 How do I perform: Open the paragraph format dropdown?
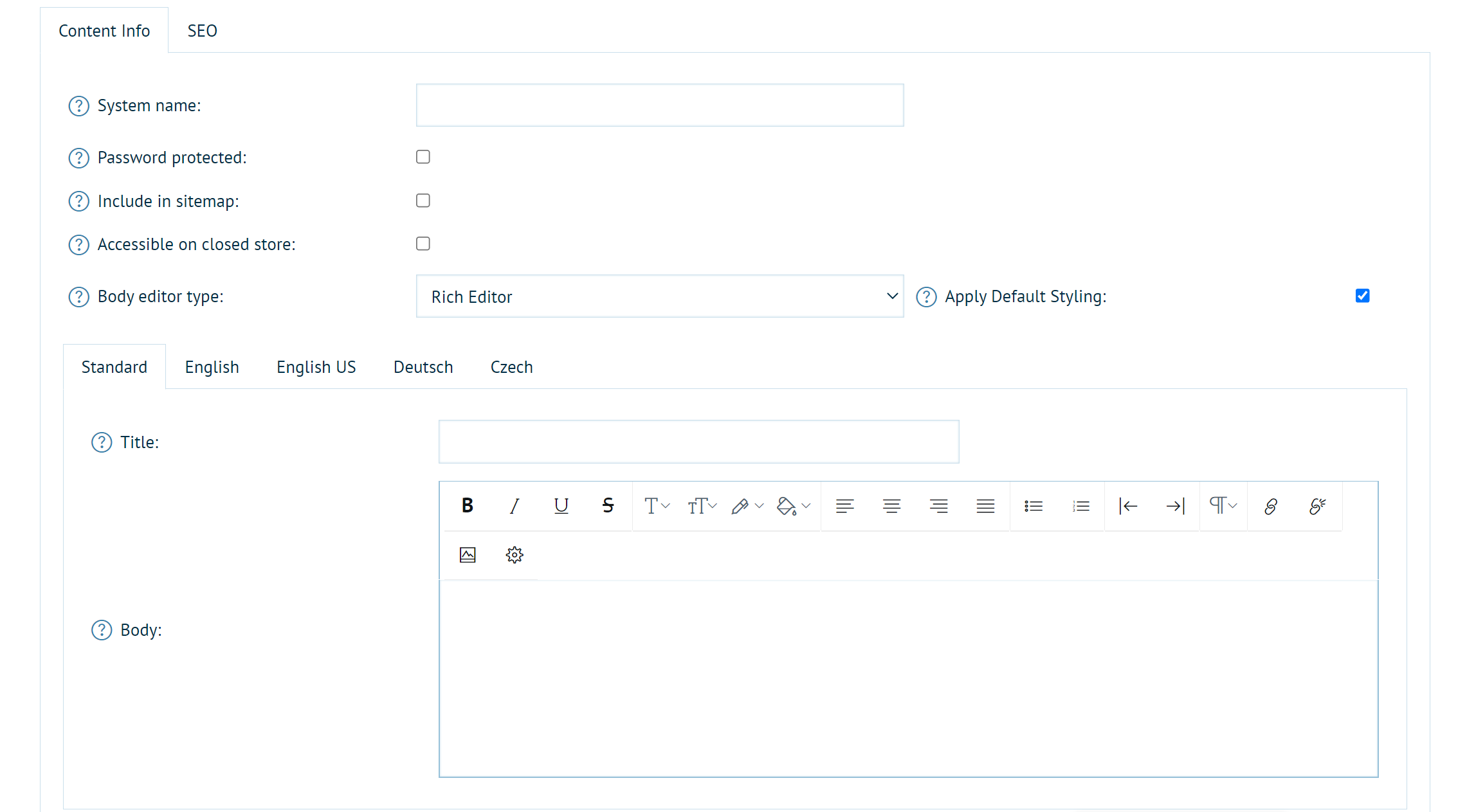[x=1223, y=506]
